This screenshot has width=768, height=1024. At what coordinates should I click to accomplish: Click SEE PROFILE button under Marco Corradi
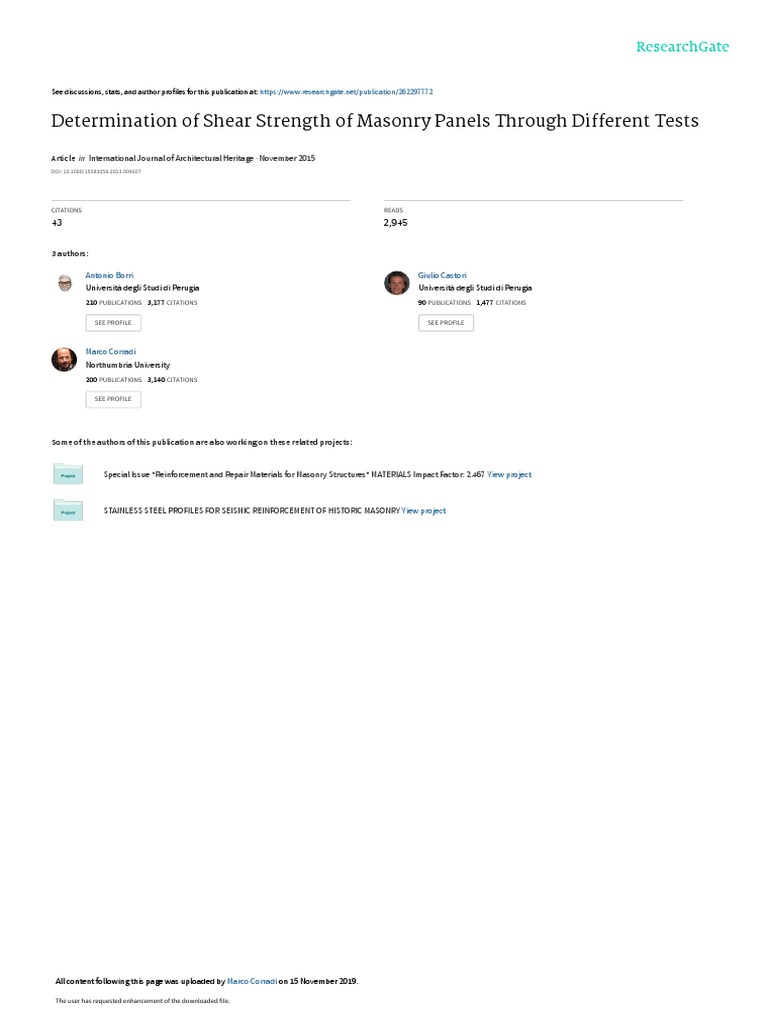tap(113, 399)
